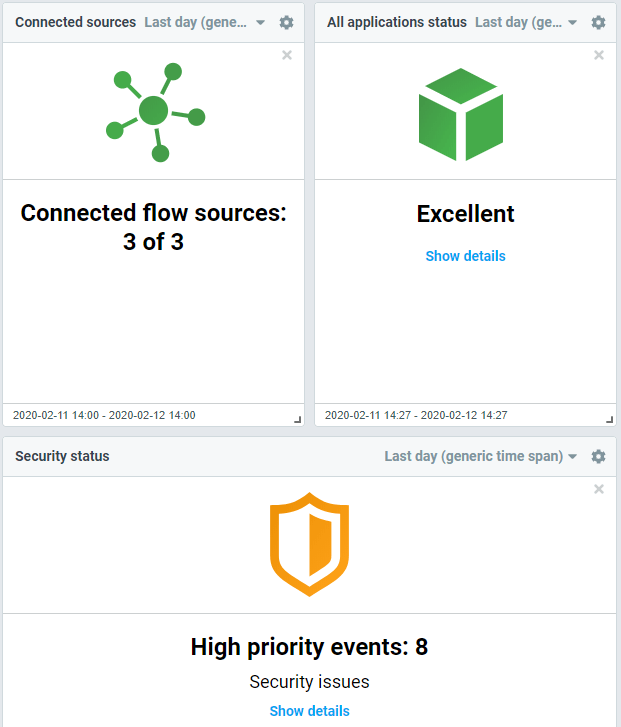The width and height of the screenshot is (621, 727).
Task: Remove the All applications status widget
Action: pyautogui.click(x=599, y=55)
